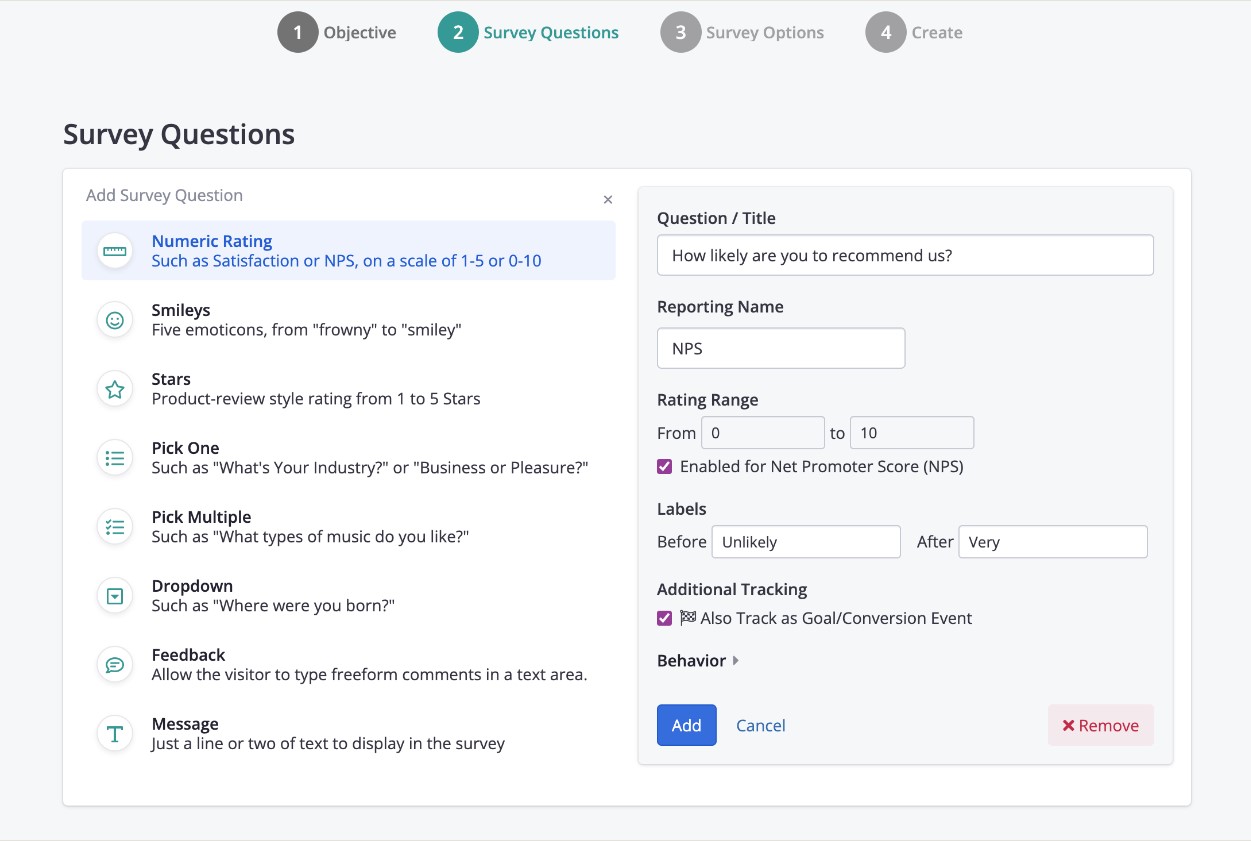
Task: Select 'Just a line or two of text' description
Action: (x=328, y=744)
